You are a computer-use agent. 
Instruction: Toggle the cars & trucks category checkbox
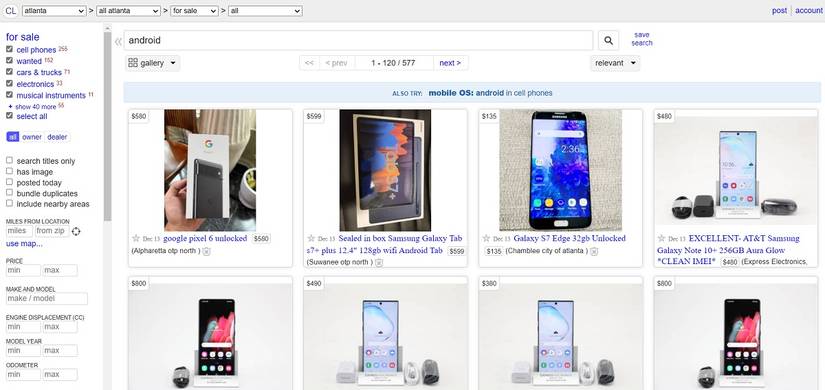coord(9,72)
